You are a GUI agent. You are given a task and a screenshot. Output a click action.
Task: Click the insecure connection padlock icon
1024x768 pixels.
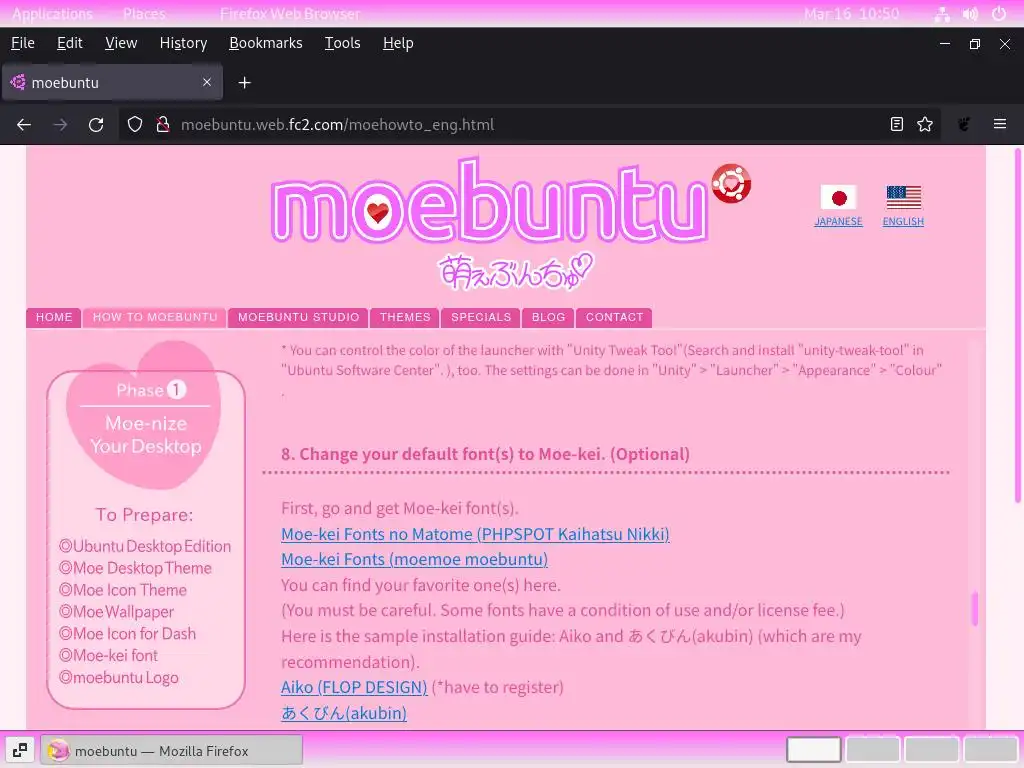pyautogui.click(x=163, y=124)
